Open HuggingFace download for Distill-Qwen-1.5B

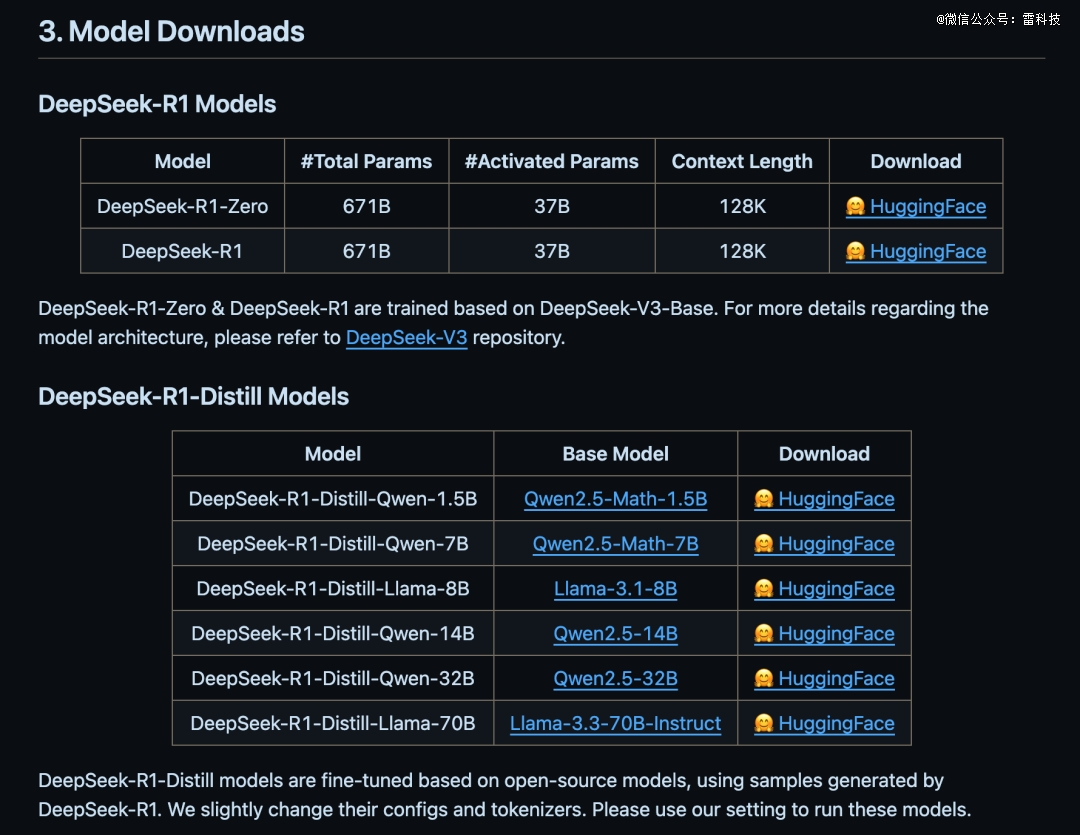pos(824,499)
